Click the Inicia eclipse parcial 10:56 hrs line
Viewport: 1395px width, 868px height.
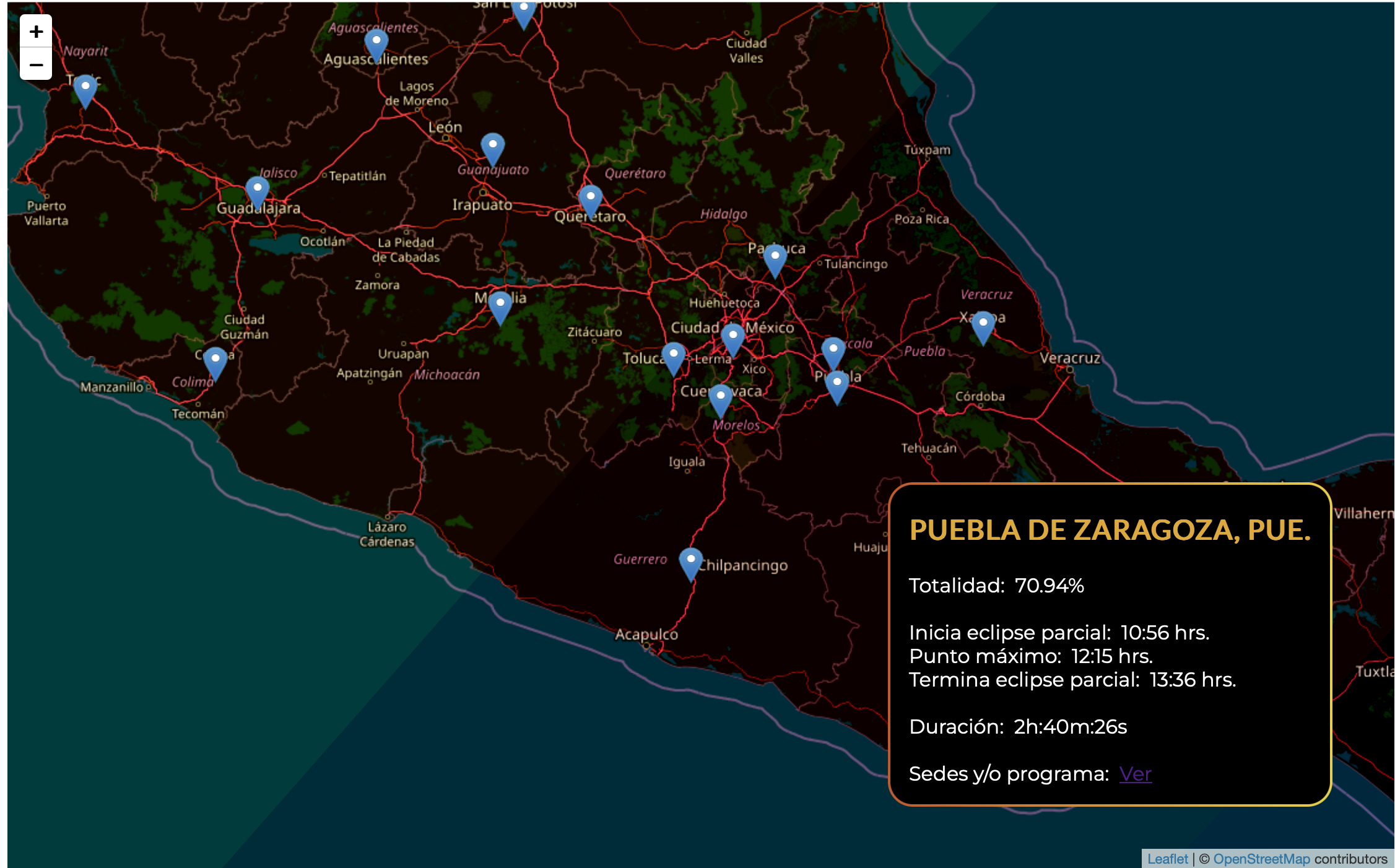coord(1059,633)
